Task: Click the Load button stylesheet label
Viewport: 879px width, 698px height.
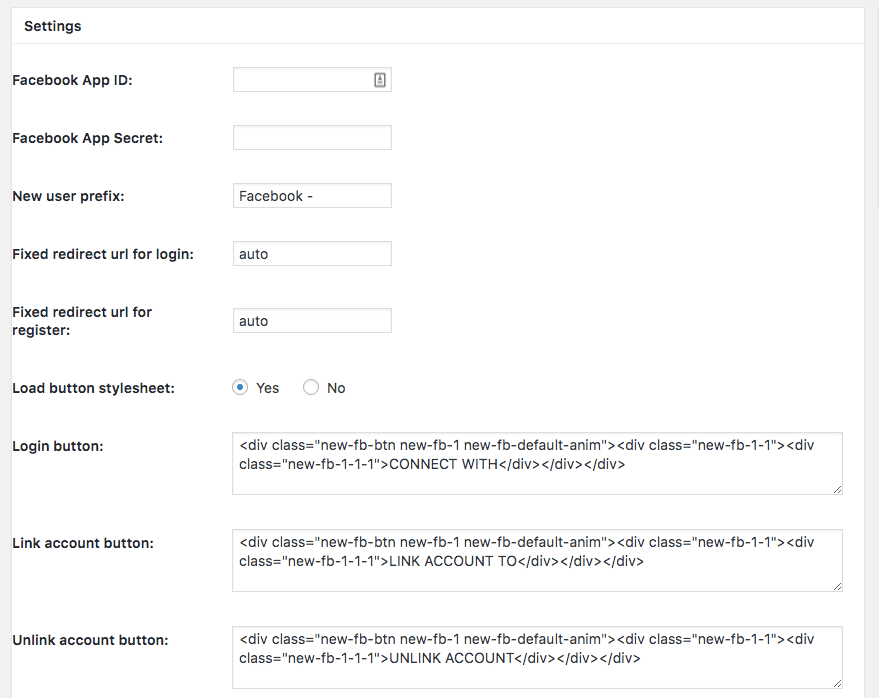Action: (x=94, y=389)
